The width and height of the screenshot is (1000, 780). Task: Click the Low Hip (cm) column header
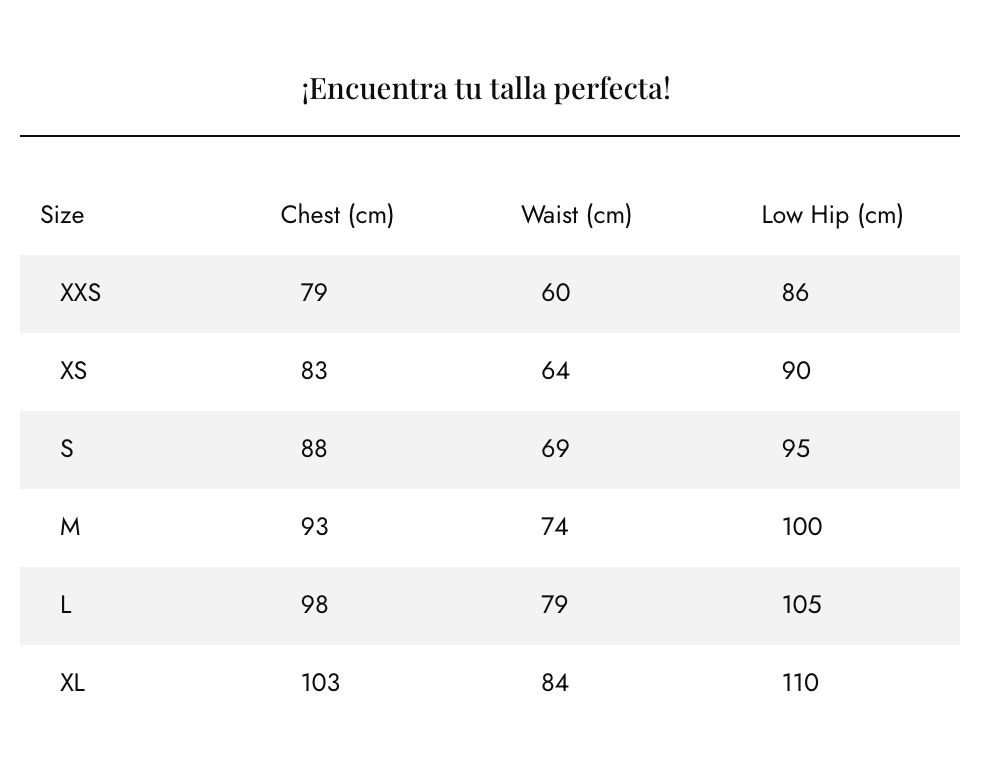click(x=832, y=215)
